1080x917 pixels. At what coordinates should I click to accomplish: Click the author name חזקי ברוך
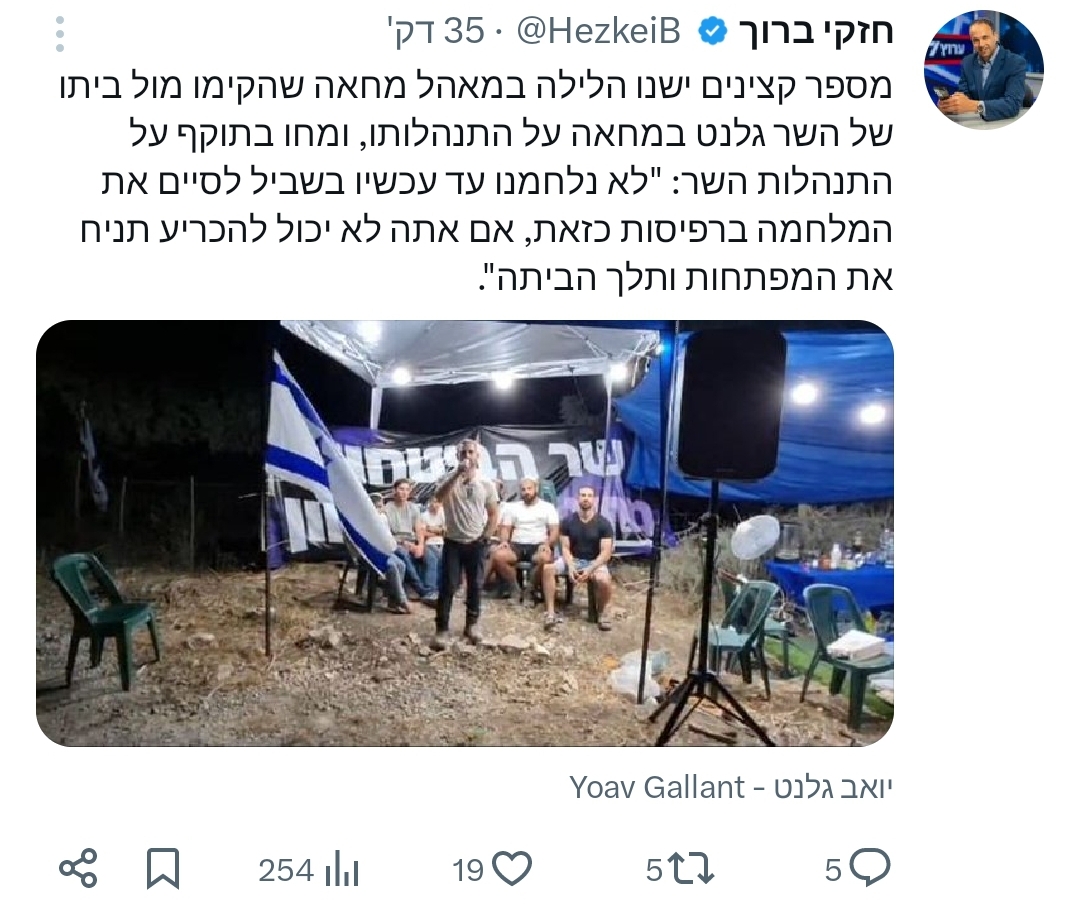point(816,32)
